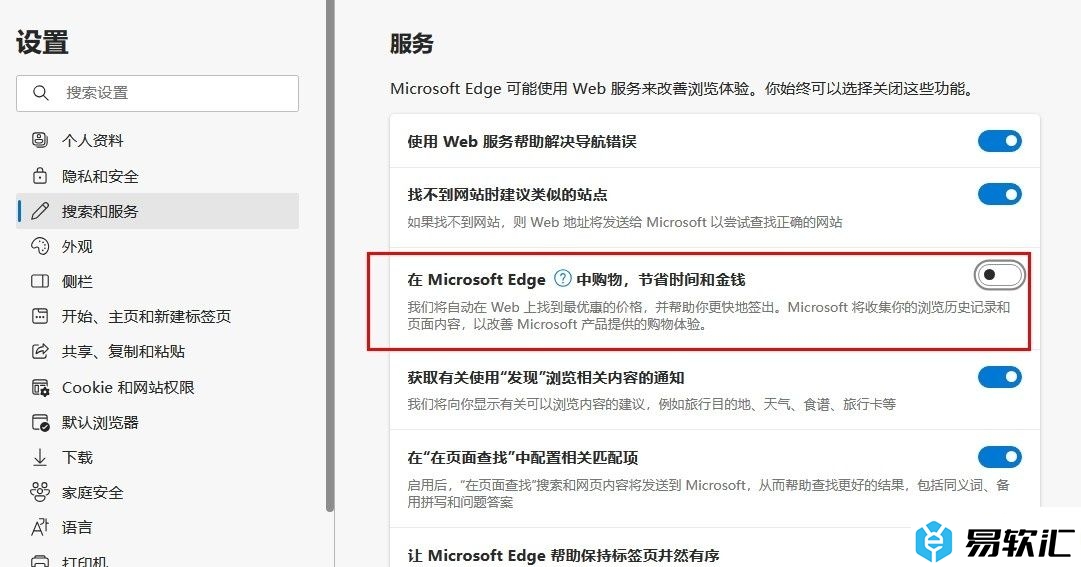
Task: Select 搜索和服务 in the sidebar
Action: [158, 211]
